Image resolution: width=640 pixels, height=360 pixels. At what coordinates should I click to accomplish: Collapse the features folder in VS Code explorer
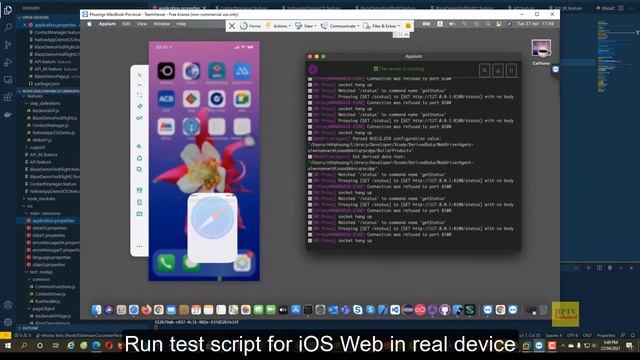pyautogui.click(x=23, y=96)
